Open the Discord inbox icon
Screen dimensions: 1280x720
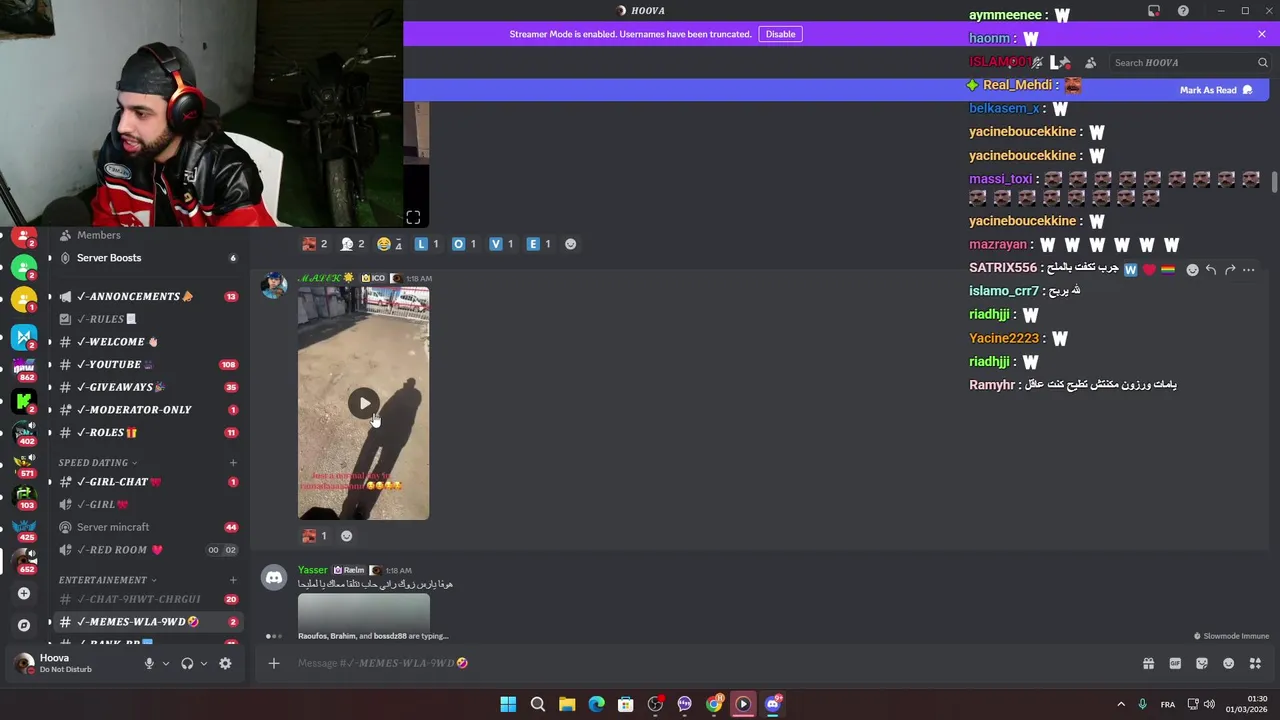click(x=1154, y=11)
